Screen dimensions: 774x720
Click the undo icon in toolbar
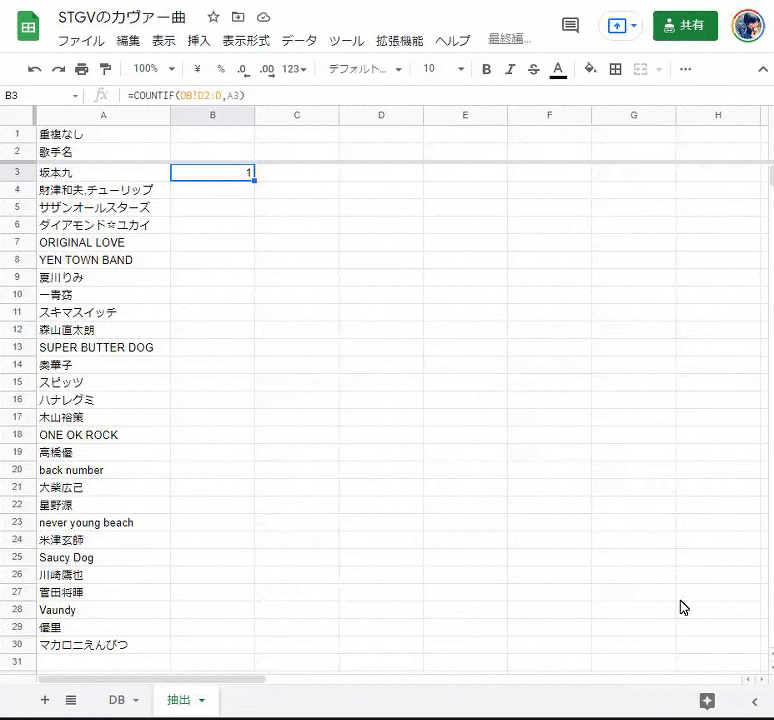[x=35, y=69]
